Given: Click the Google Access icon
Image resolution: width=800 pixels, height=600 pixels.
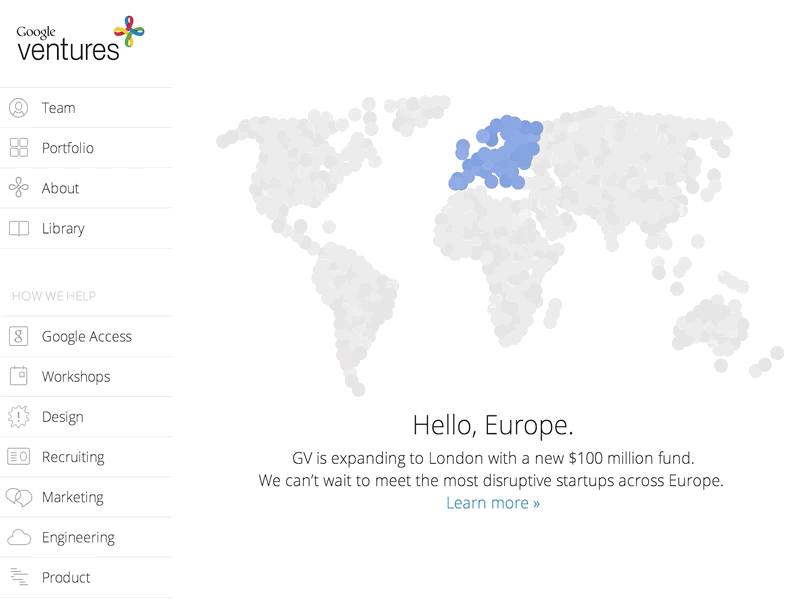Looking at the screenshot, I should coord(18,337).
